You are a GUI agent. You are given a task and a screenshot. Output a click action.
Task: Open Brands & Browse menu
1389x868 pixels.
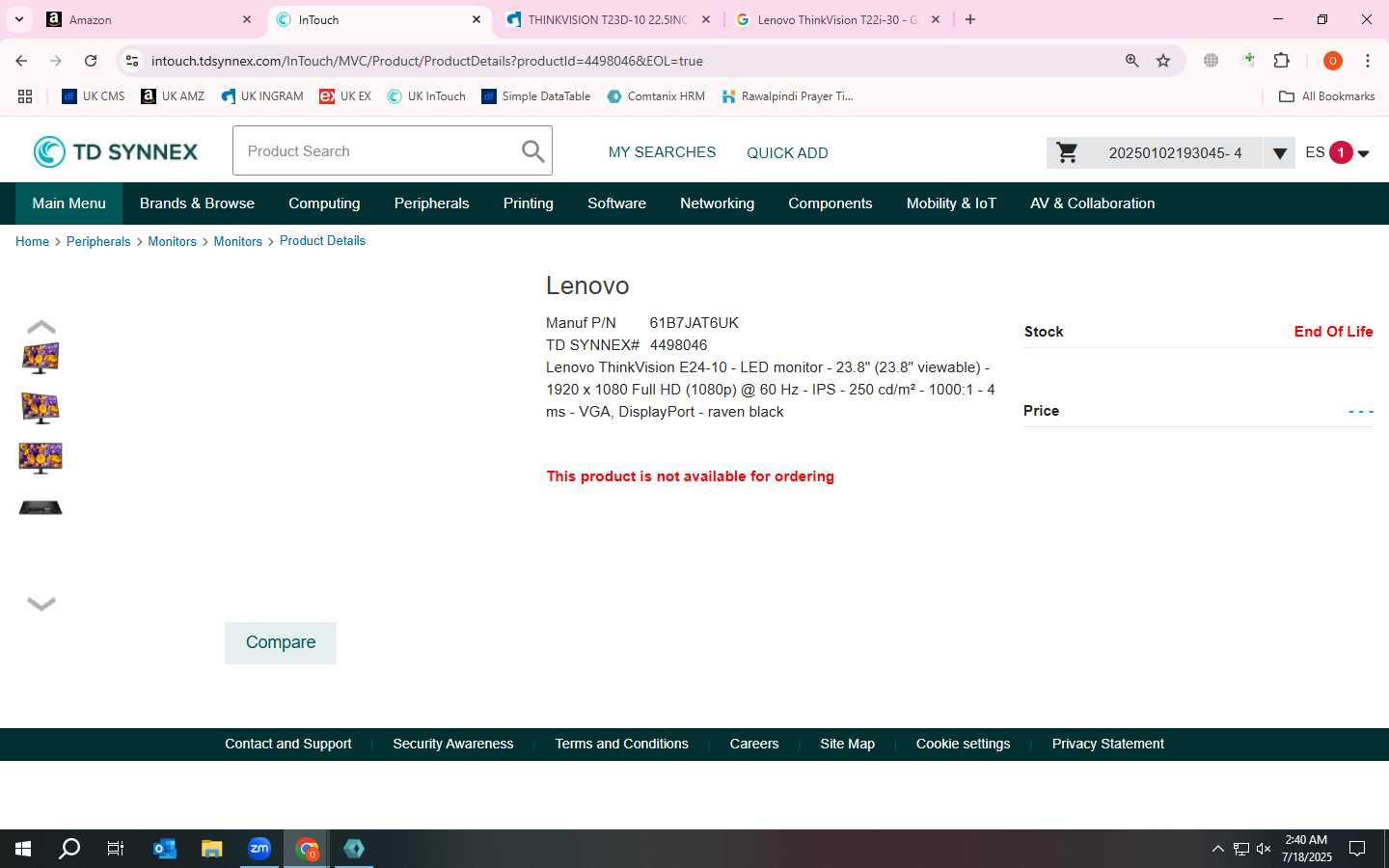197,203
